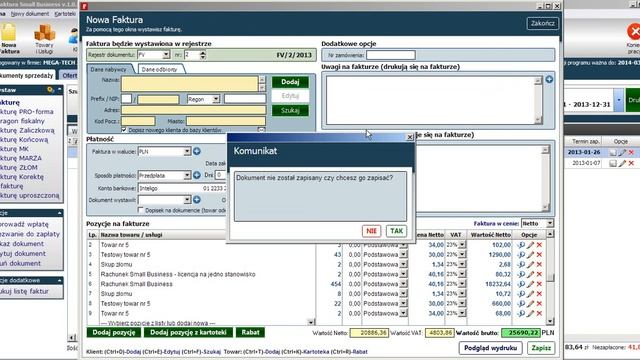The width and height of the screenshot is (640, 360).
Task: Click TAK to save the document
Action: point(396,231)
